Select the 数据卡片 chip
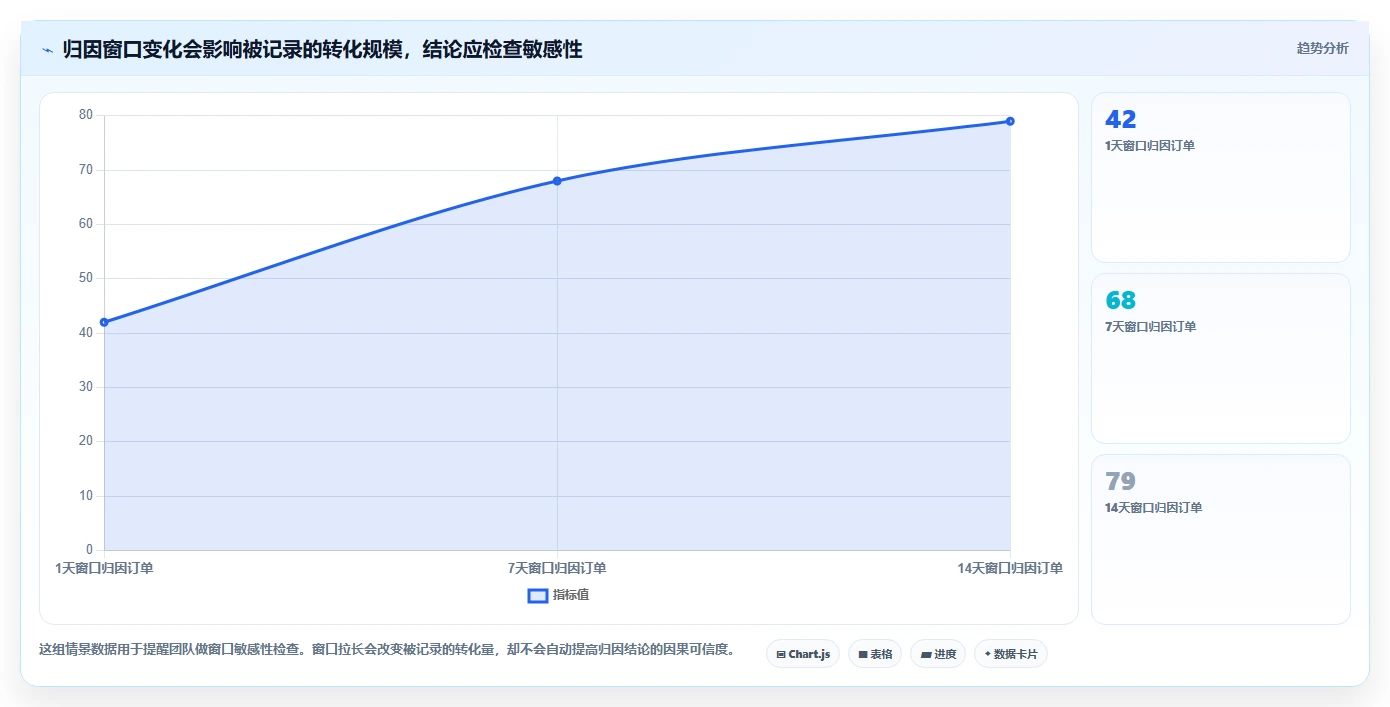This screenshot has height=707, width=1390. pos(1011,654)
